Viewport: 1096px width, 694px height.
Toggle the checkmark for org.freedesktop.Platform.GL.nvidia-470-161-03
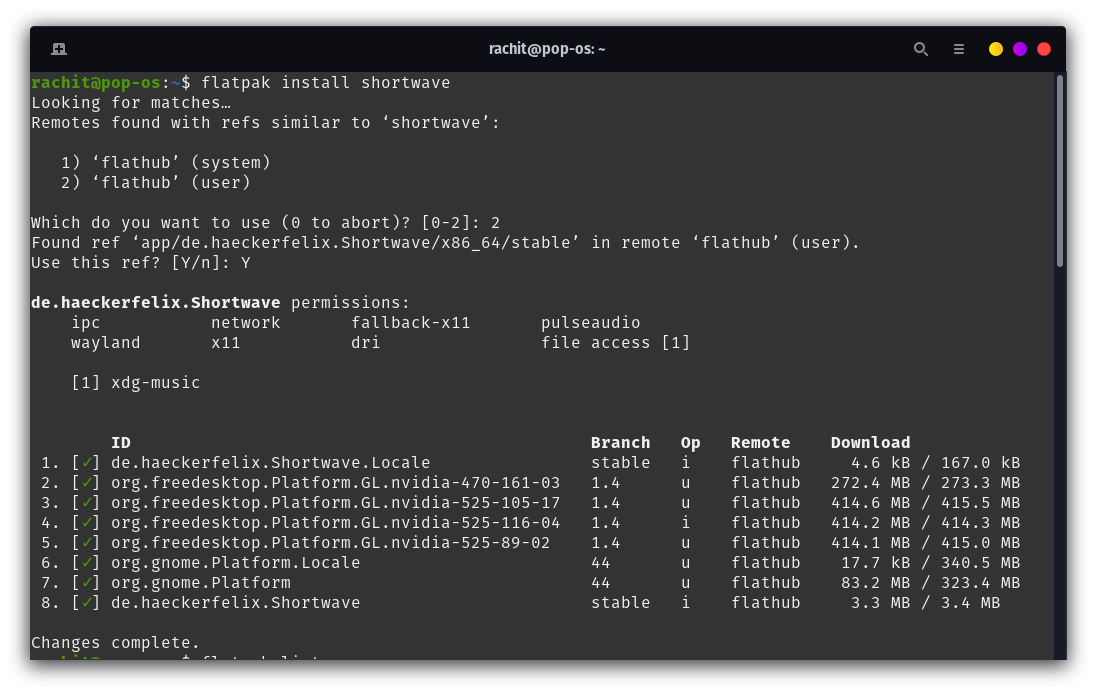click(89, 482)
